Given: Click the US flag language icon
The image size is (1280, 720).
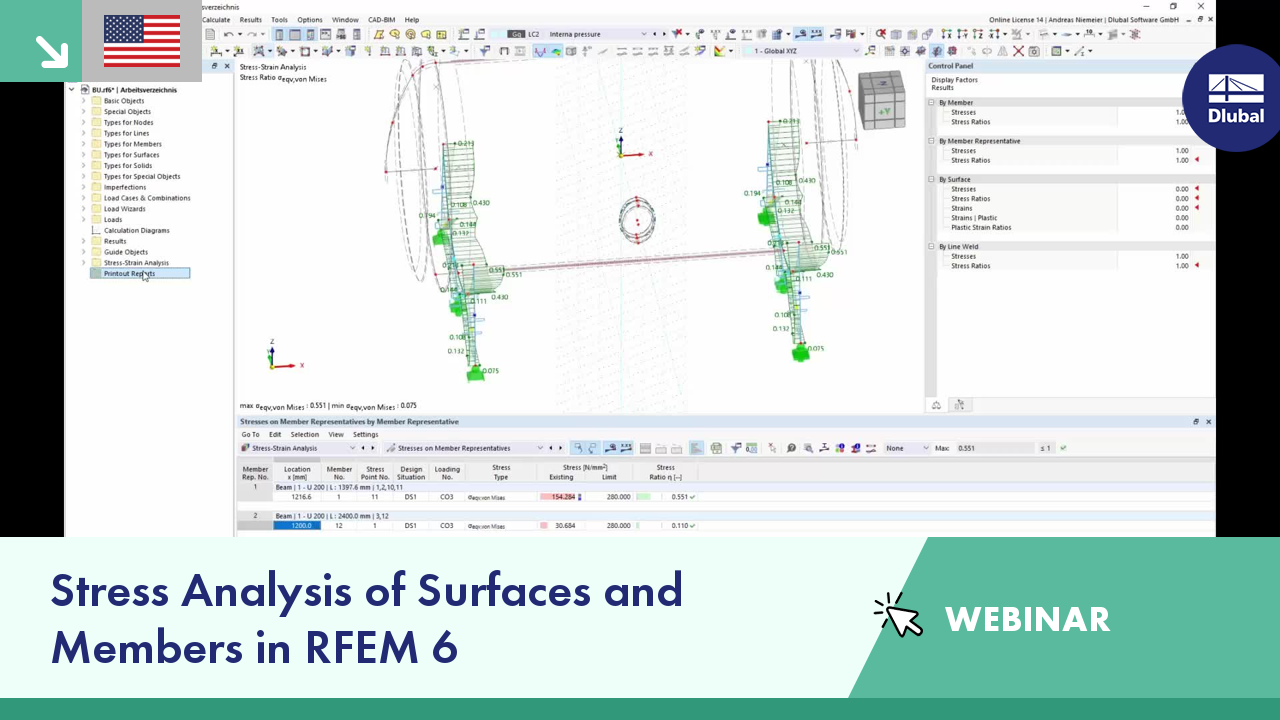Looking at the screenshot, I should (142, 41).
